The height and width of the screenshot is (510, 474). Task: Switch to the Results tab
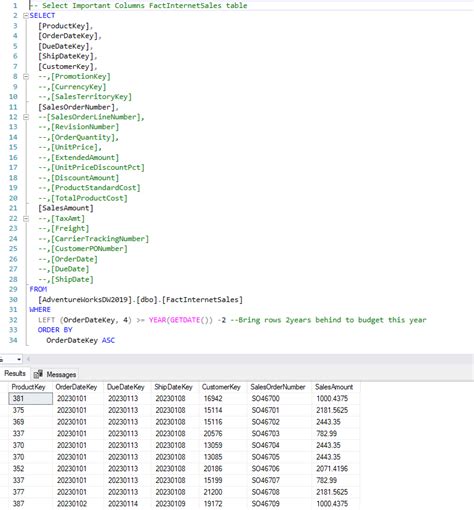pos(15,374)
